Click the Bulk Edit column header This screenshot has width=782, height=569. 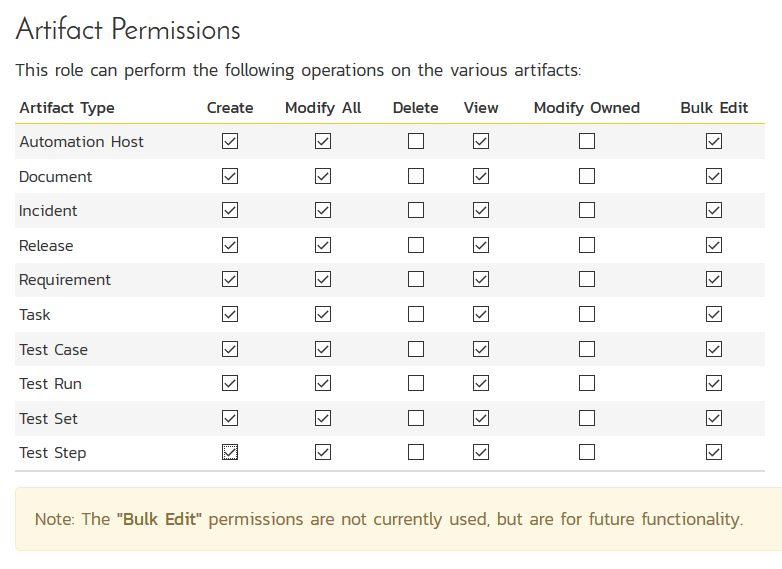pos(714,108)
